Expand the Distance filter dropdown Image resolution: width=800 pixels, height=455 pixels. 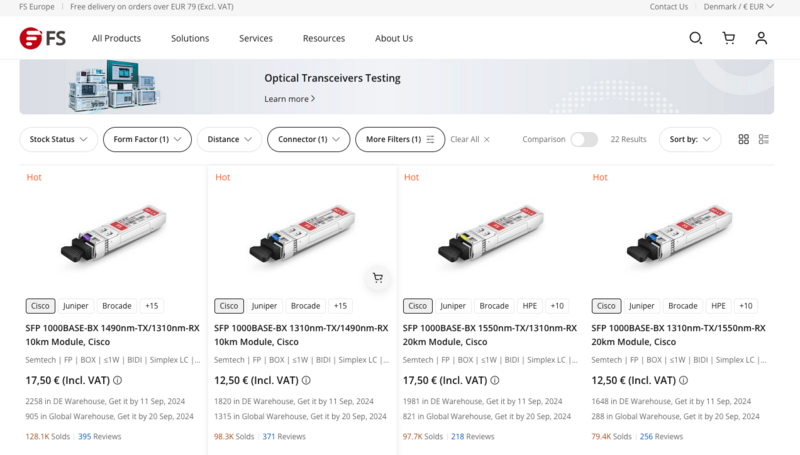[229, 139]
